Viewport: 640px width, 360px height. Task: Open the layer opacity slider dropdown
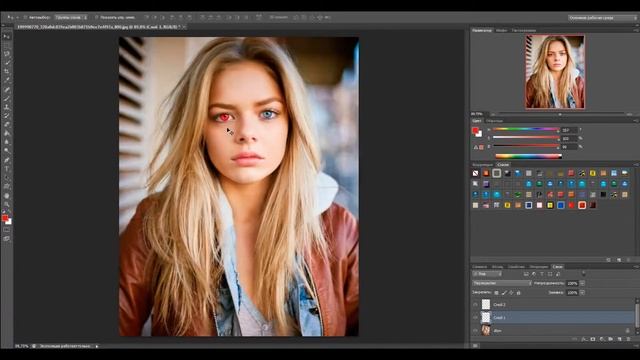click(x=582, y=283)
